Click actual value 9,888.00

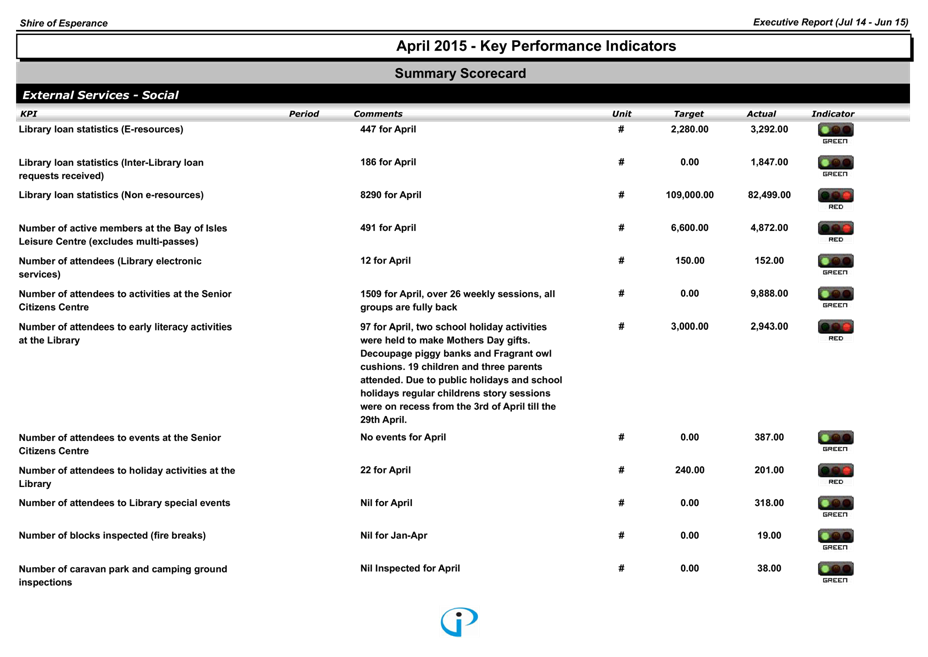coord(769,293)
